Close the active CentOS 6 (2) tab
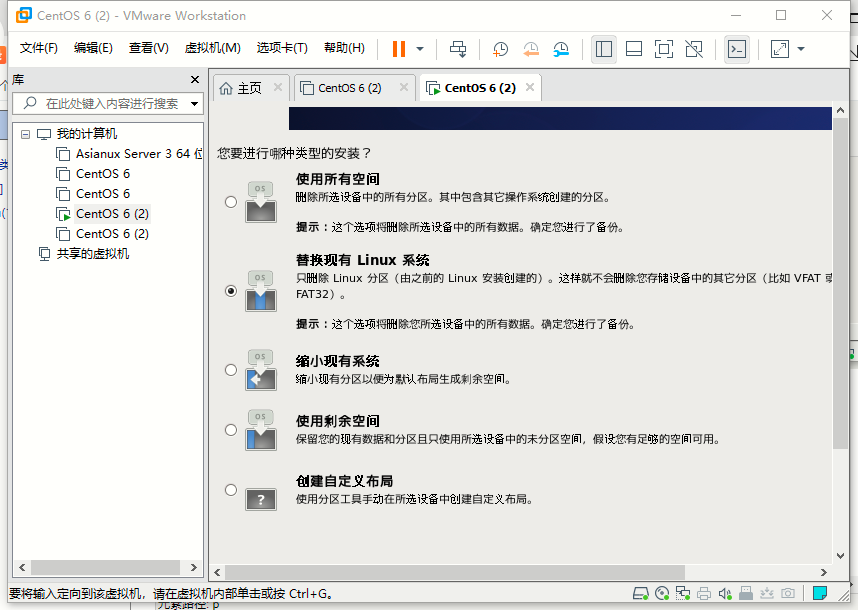 click(x=530, y=87)
